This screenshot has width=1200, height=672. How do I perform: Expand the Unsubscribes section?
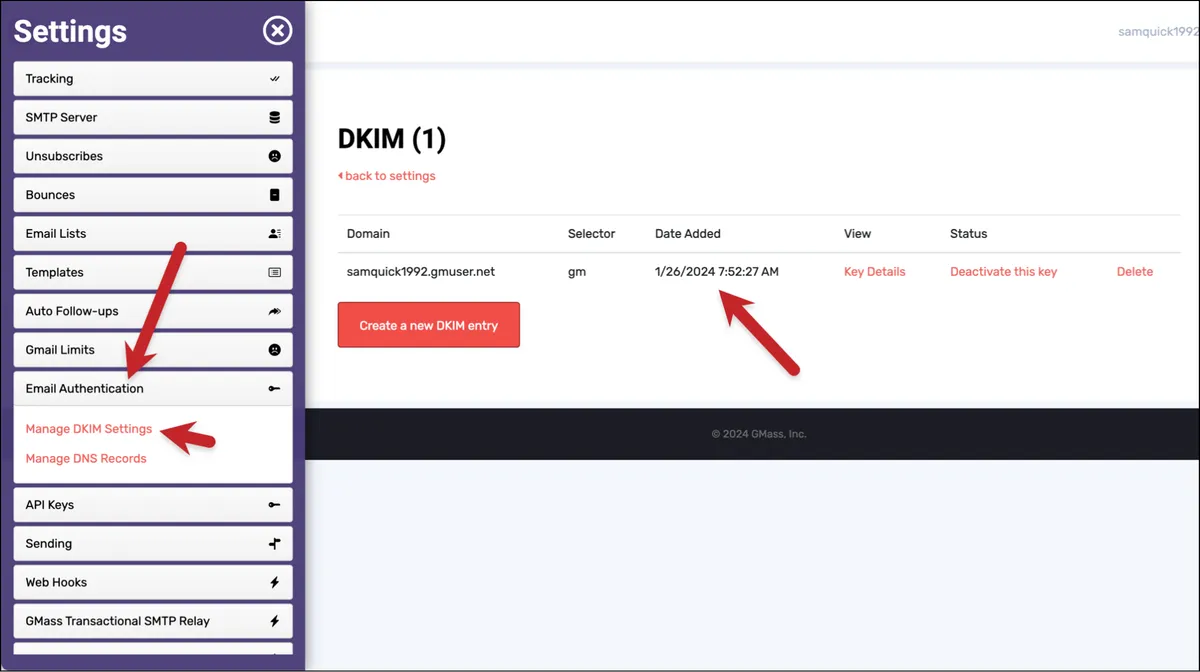coord(153,156)
